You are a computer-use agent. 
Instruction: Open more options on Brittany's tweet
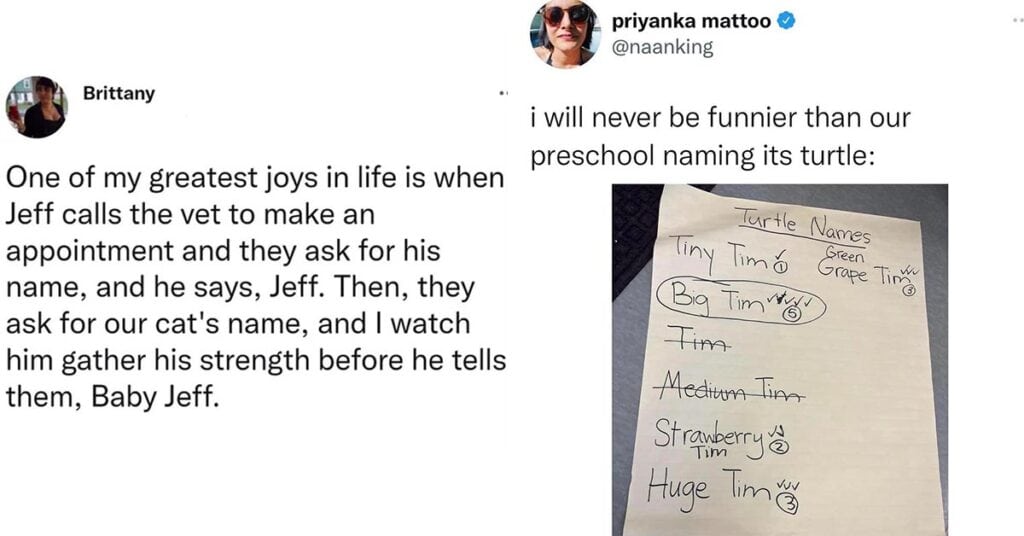[x=503, y=94]
